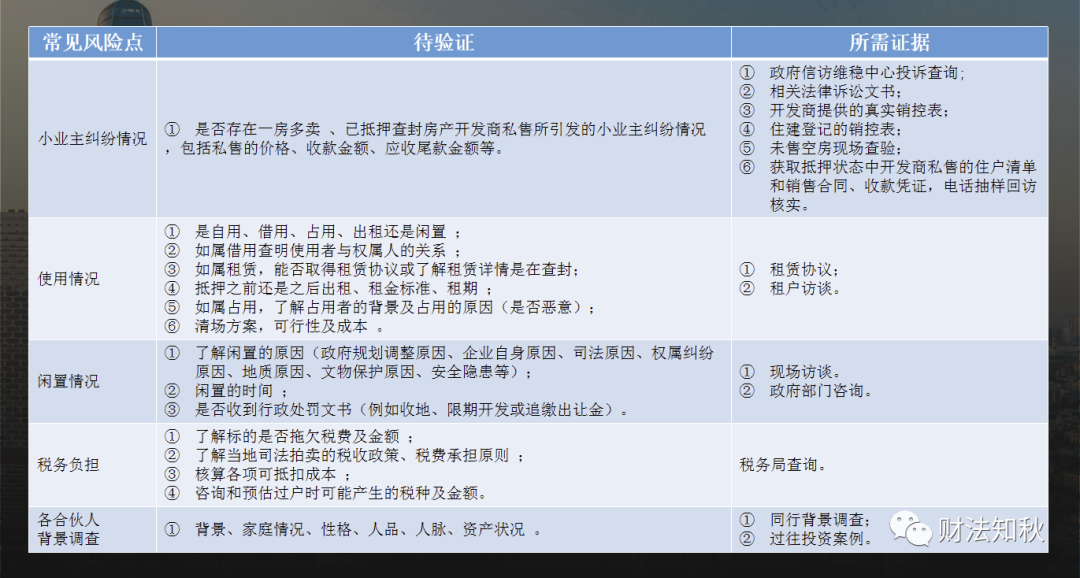Select the 所需证据 column header
1080x578 pixels.
click(x=889, y=42)
